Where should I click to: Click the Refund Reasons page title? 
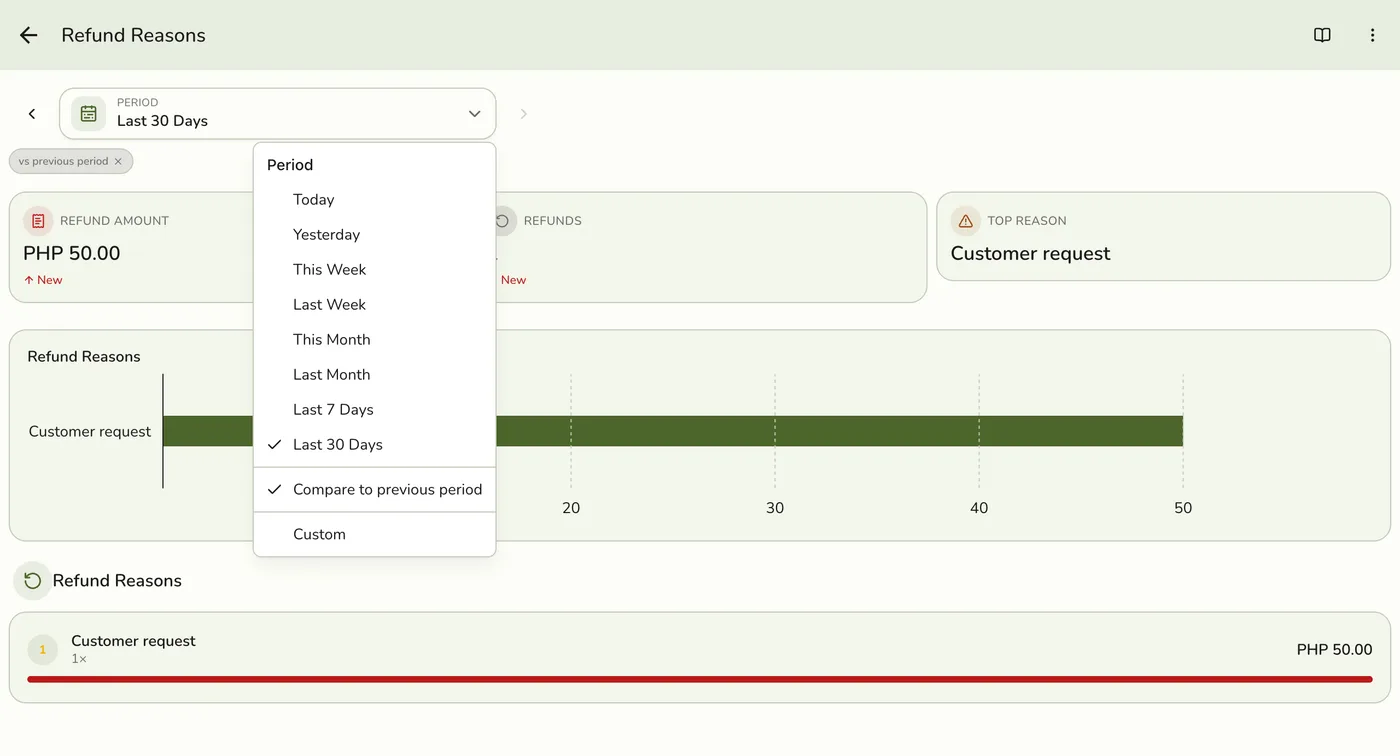(x=133, y=35)
